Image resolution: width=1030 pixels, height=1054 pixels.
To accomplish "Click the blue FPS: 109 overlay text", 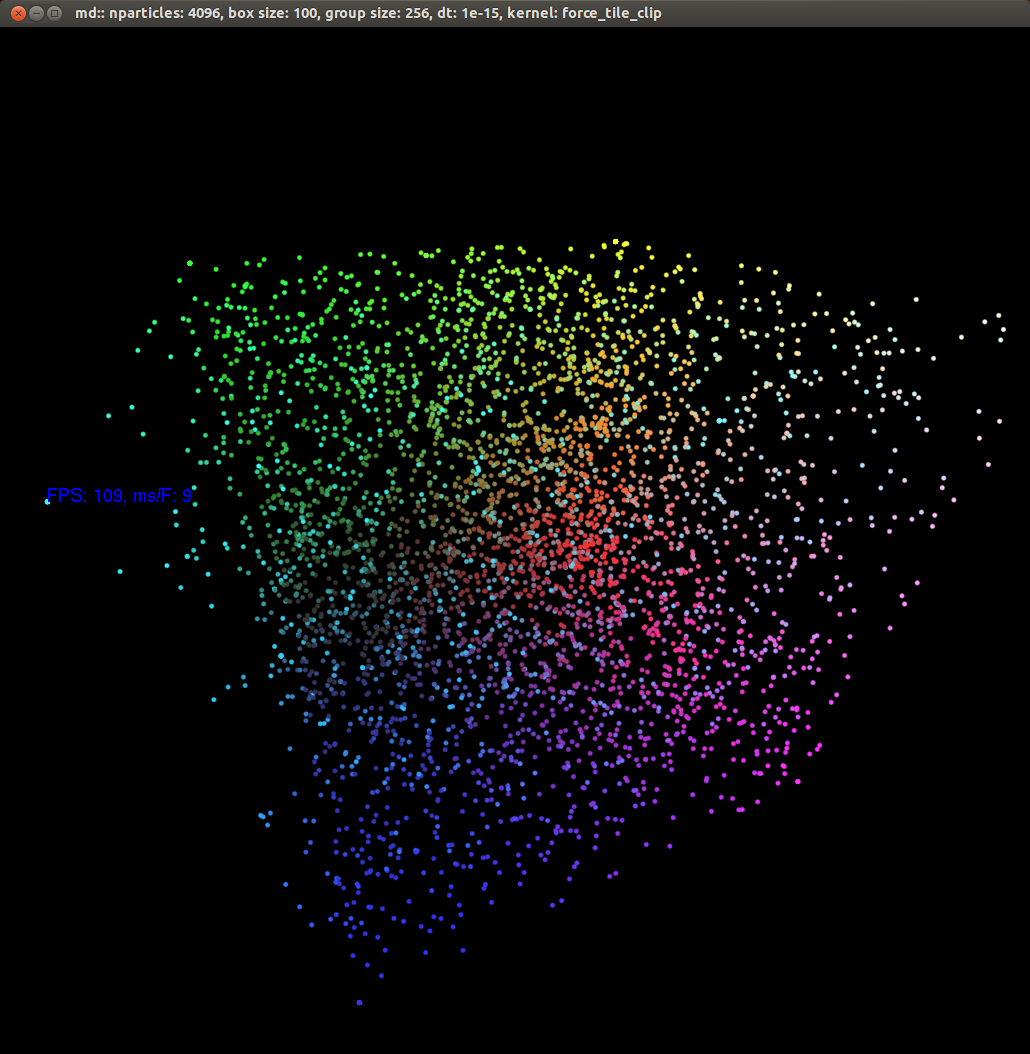I will [x=119, y=496].
